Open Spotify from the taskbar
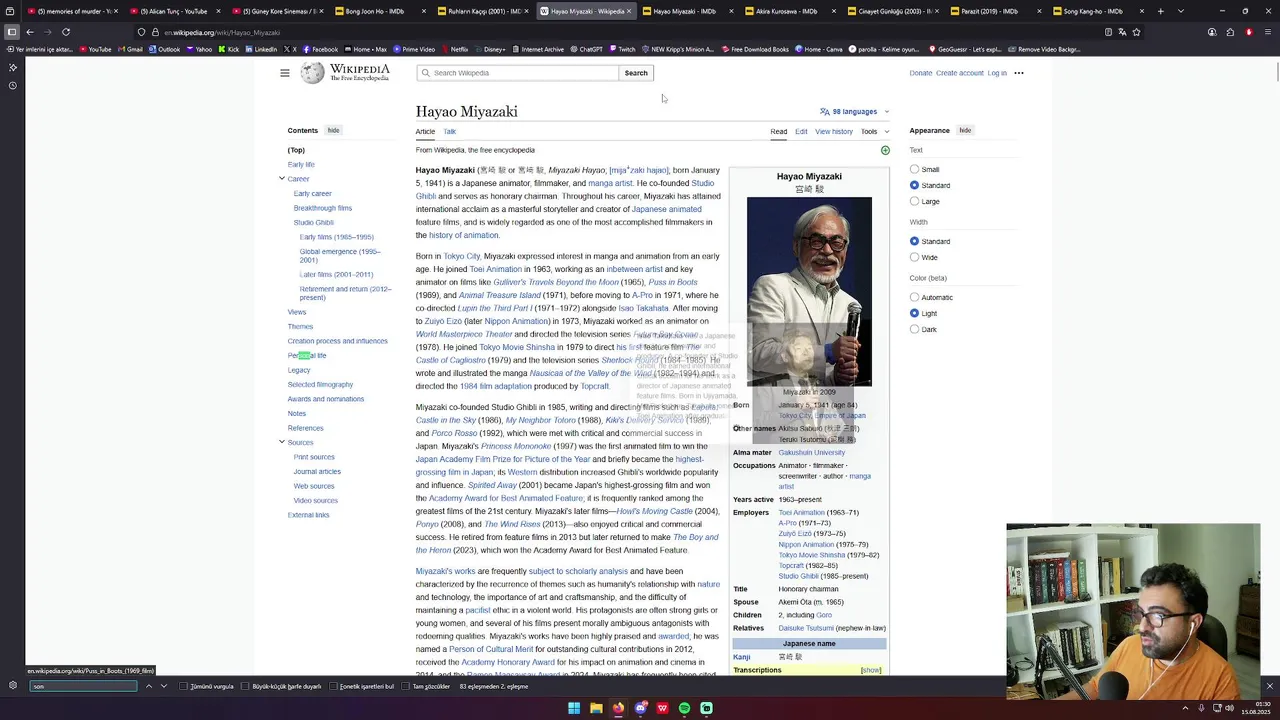The height and width of the screenshot is (720, 1280). [x=684, y=708]
